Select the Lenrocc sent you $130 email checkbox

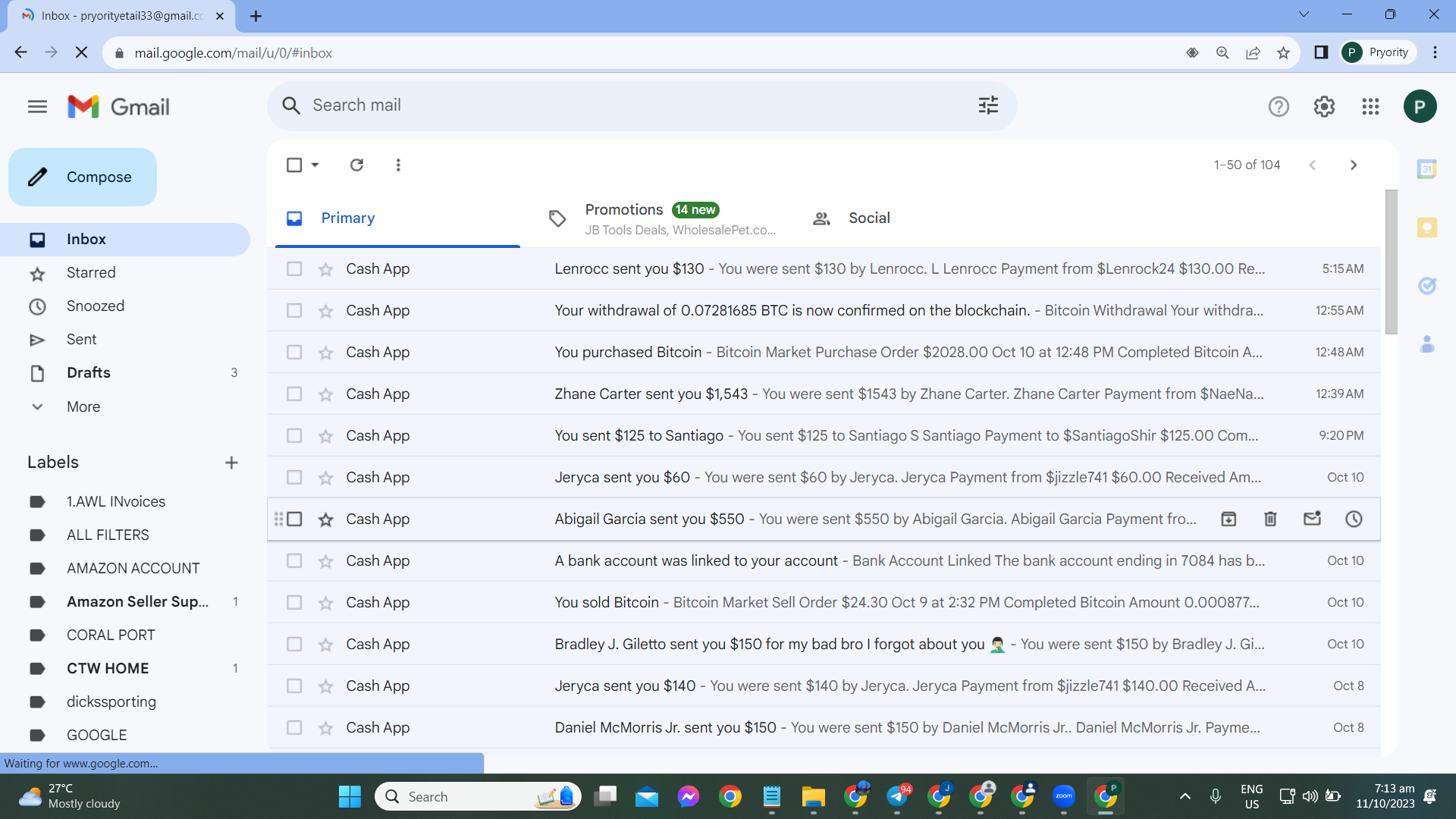coord(294,269)
